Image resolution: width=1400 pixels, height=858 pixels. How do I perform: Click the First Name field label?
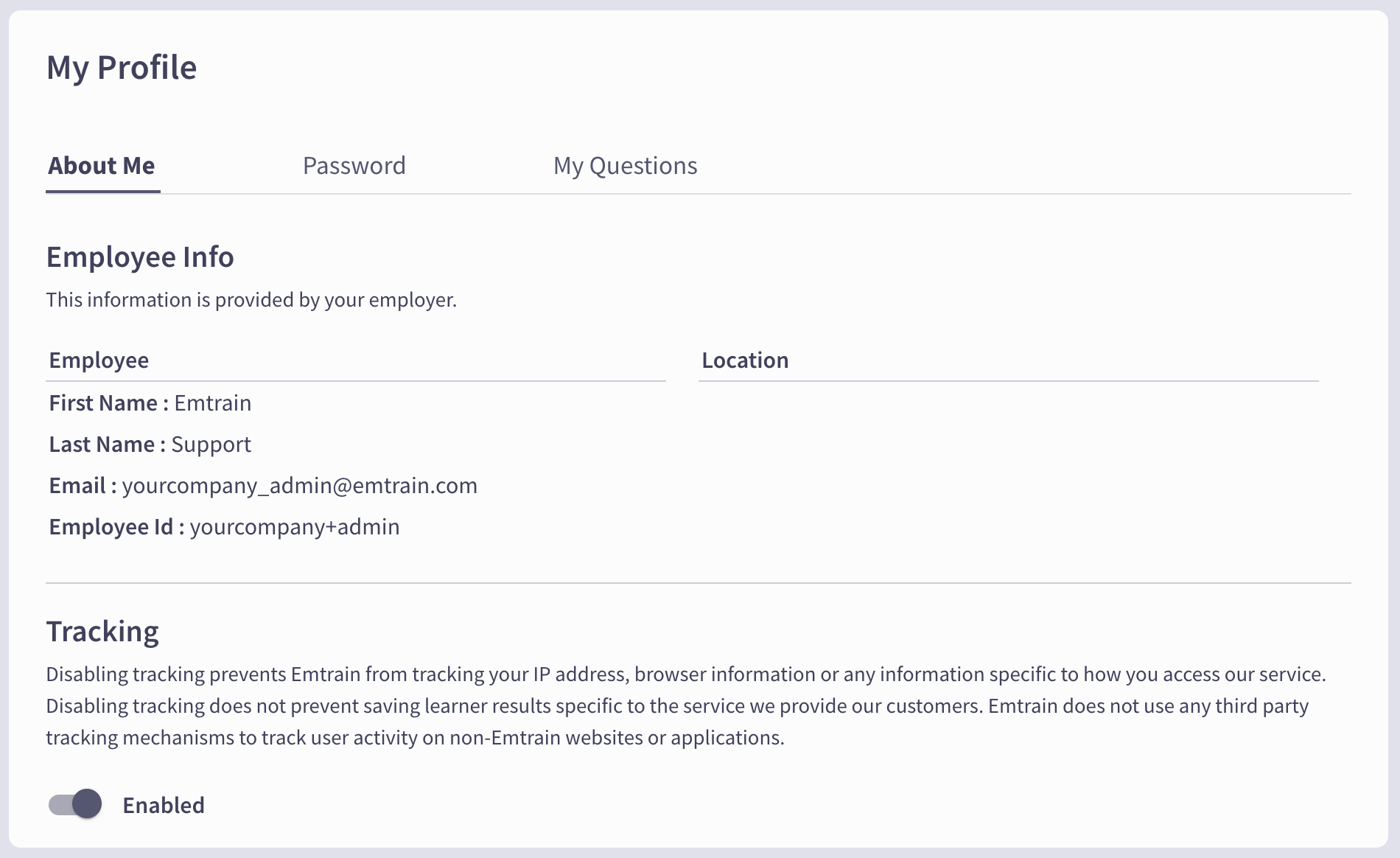[108, 403]
